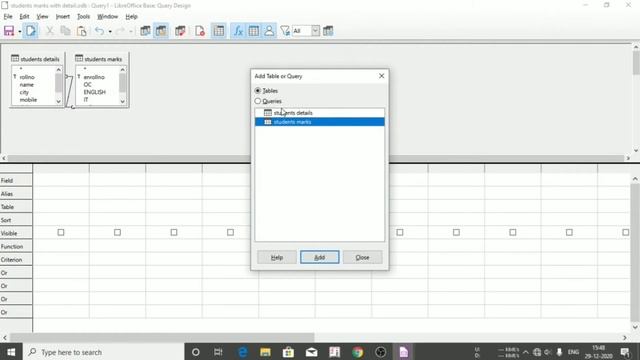
Task: Click the Clear Query icon
Action: [x=200, y=31]
